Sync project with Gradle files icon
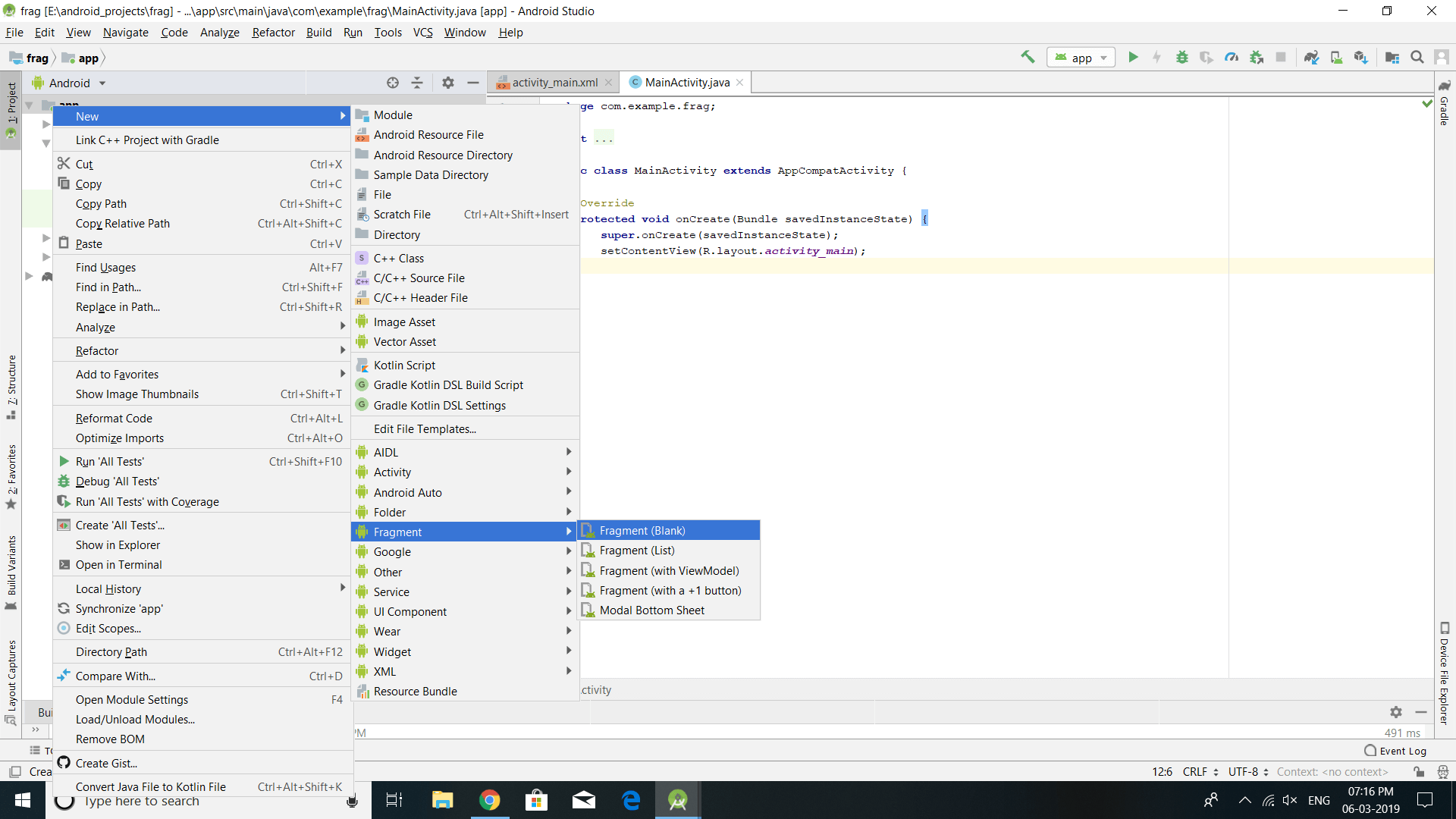1456x819 pixels. (1311, 57)
